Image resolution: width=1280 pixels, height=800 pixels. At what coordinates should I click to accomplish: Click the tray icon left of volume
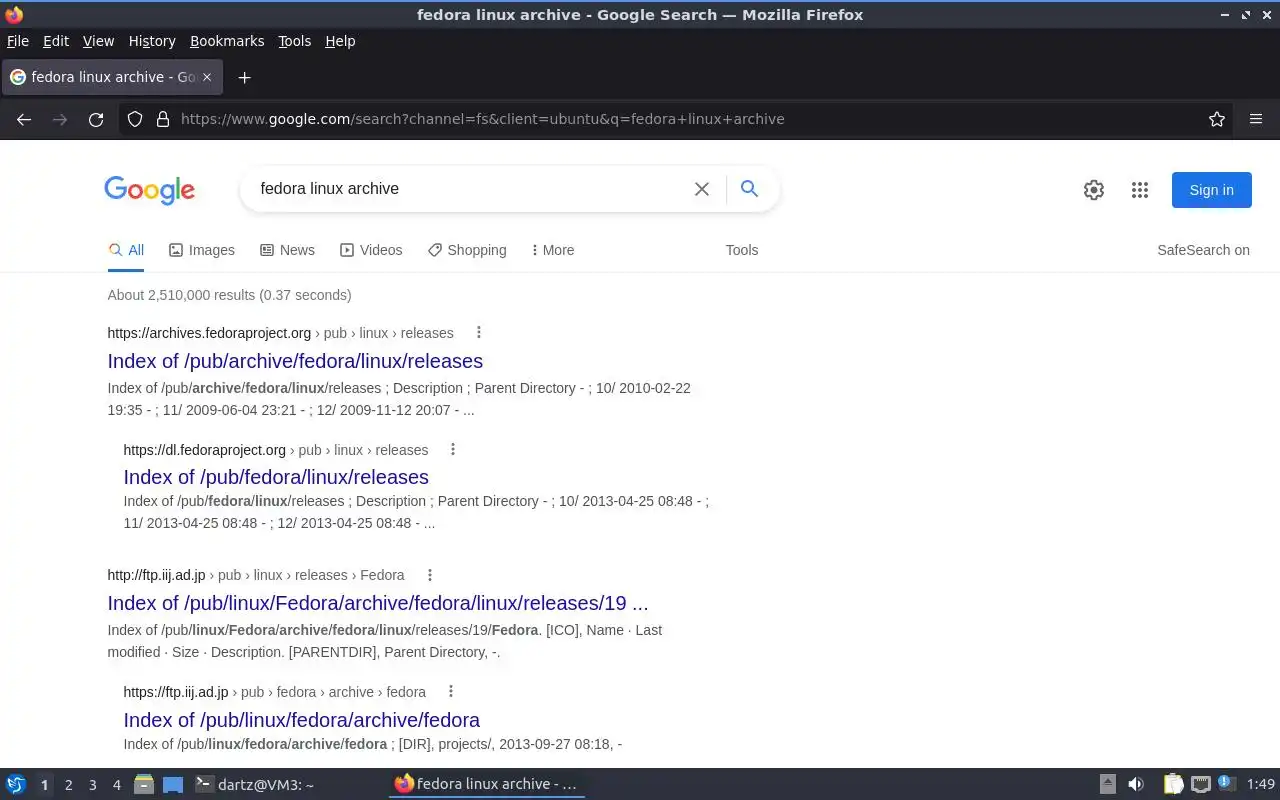pyautogui.click(x=1108, y=785)
